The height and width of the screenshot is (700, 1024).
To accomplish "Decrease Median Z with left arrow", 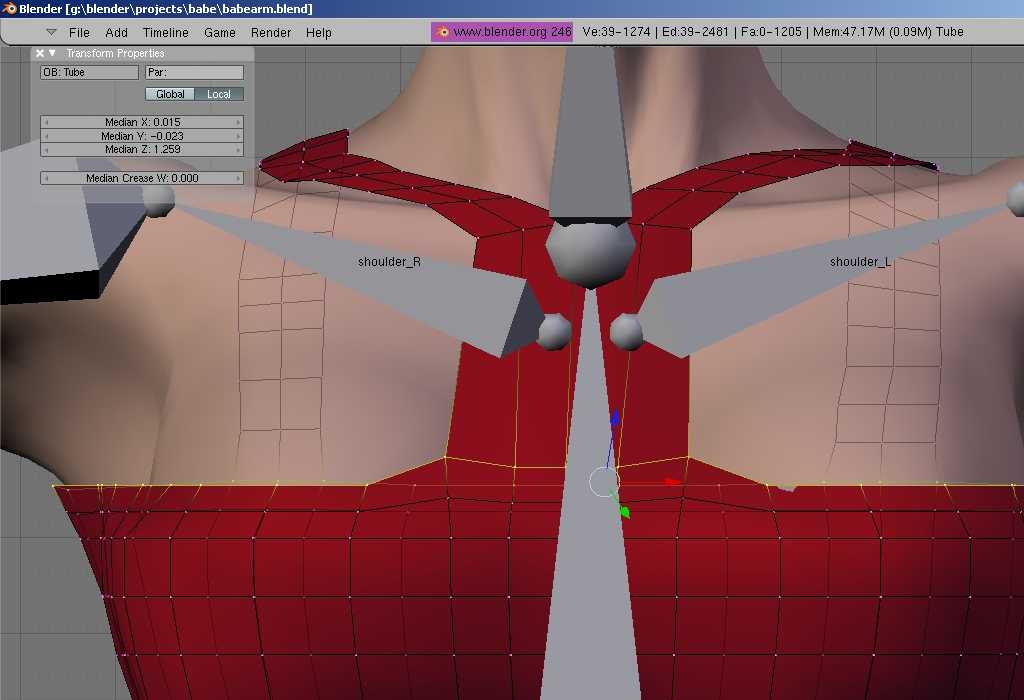I will coord(46,150).
